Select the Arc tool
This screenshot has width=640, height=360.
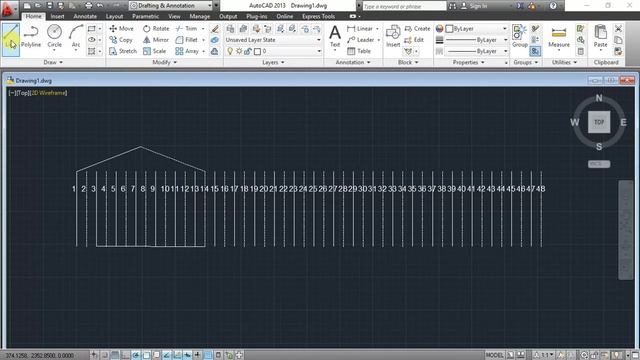(76, 37)
